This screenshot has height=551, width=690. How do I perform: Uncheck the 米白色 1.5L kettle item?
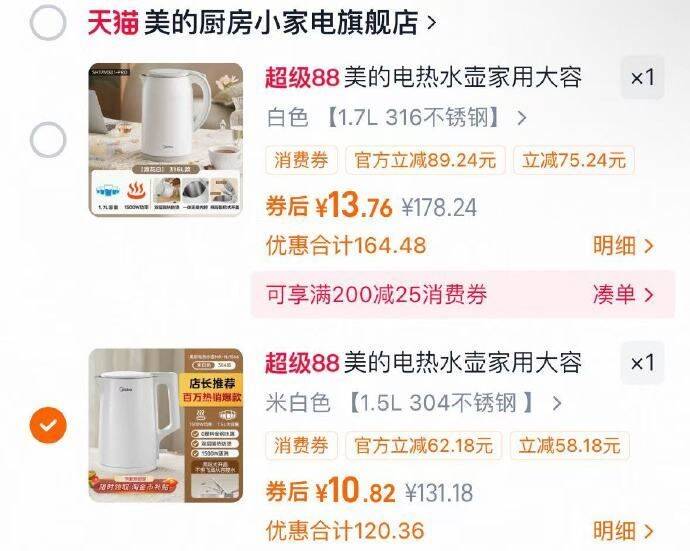pos(48,425)
